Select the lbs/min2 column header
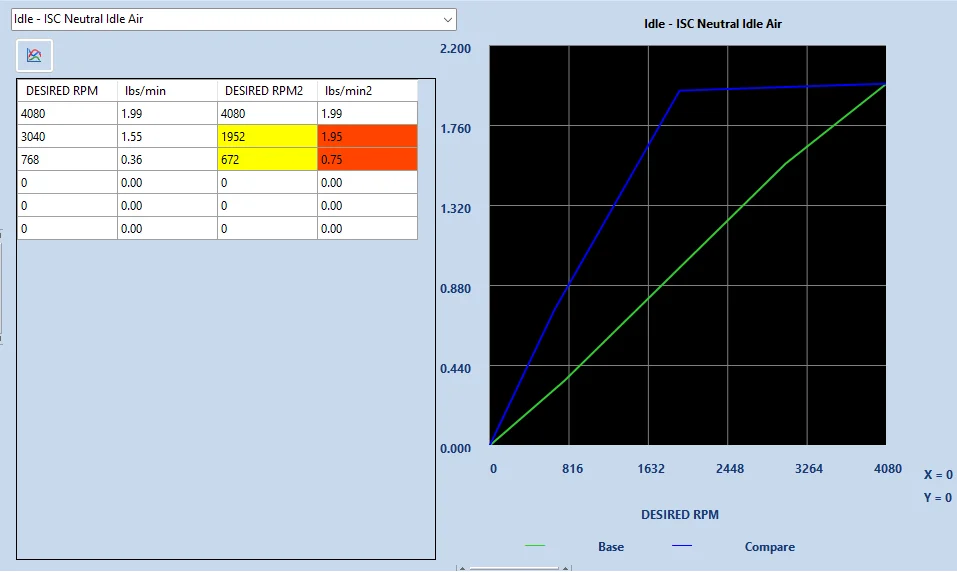The height and width of the screenshot is (572, 957). pos(367,91)
